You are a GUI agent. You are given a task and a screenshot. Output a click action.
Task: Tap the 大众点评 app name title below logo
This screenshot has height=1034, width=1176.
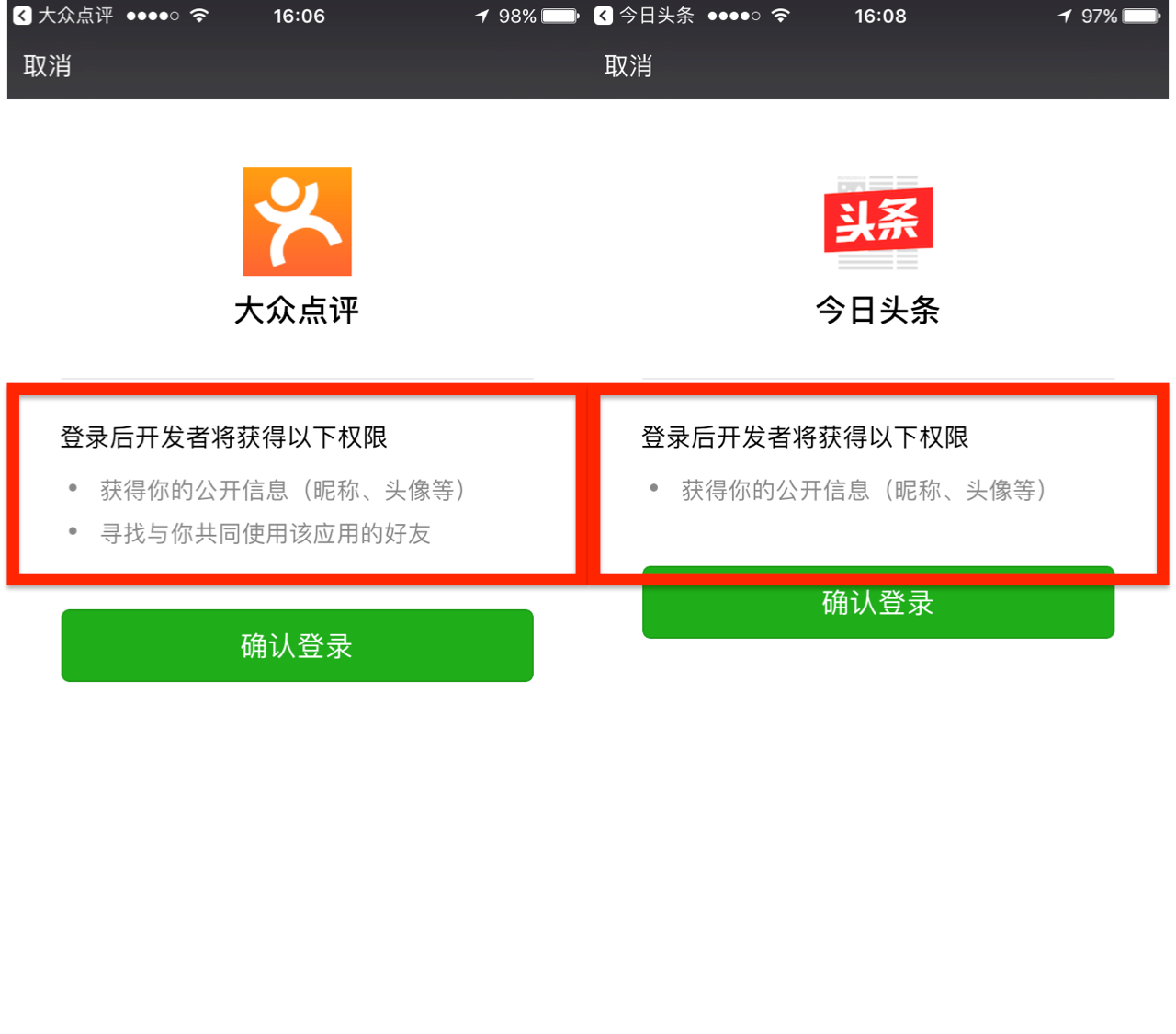pos(297,311)
